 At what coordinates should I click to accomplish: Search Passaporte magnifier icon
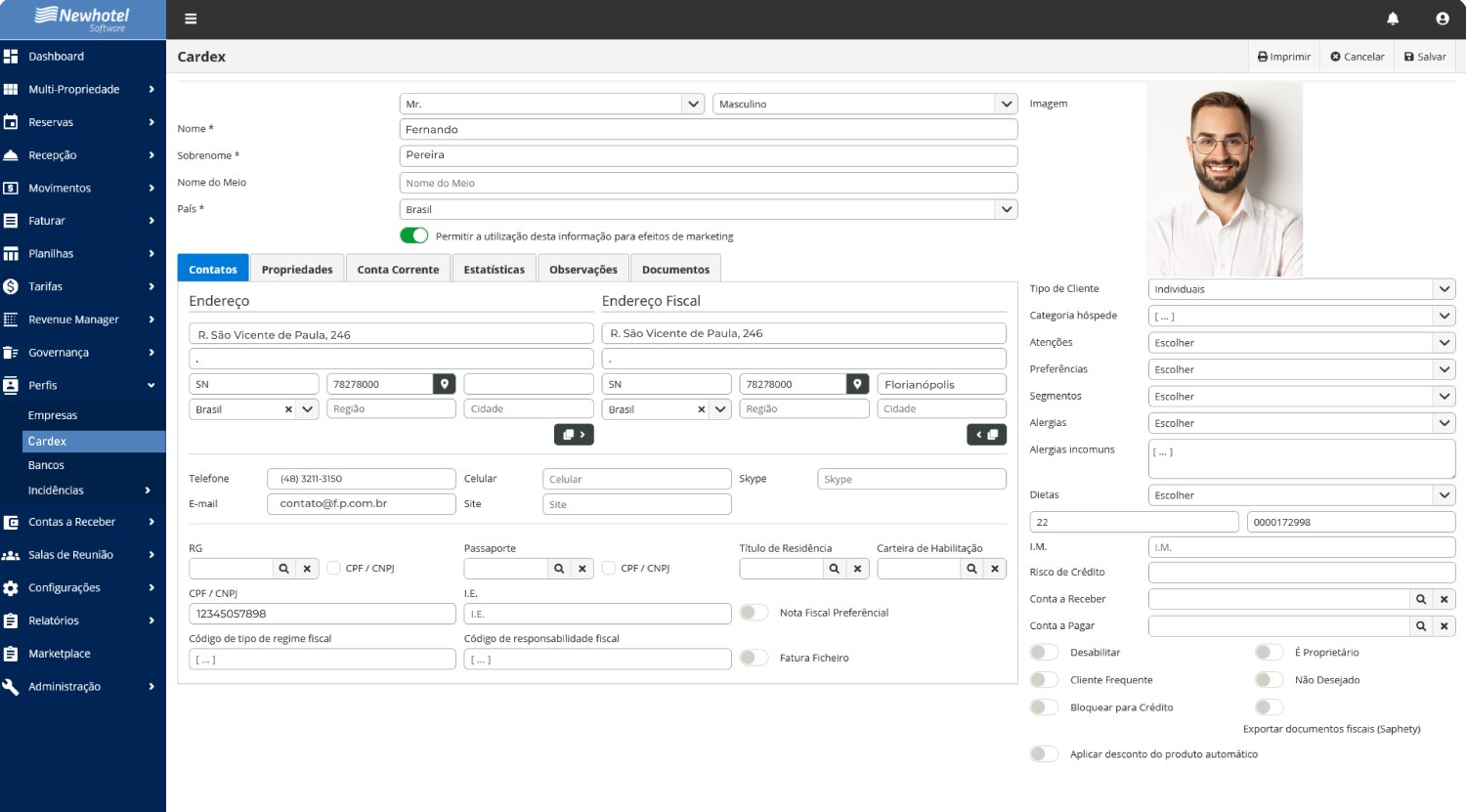(559, 568)
